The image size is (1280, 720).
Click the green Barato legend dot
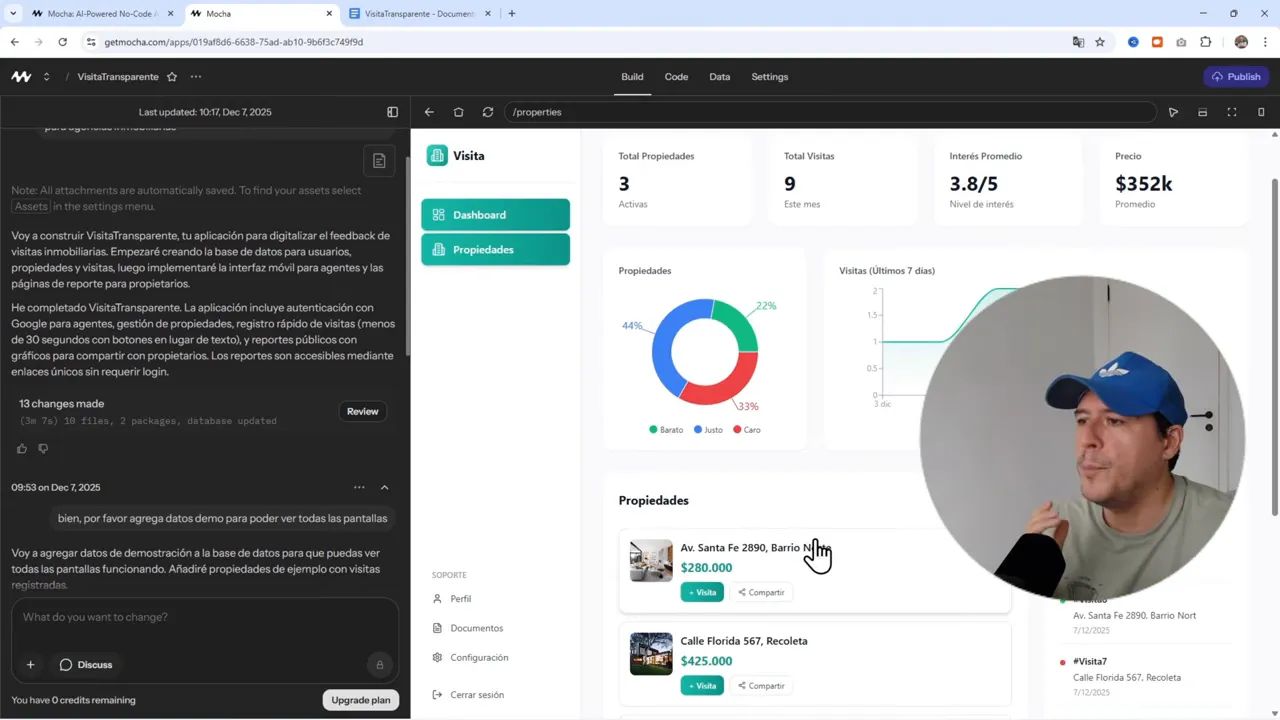click(x=652, y=429)
